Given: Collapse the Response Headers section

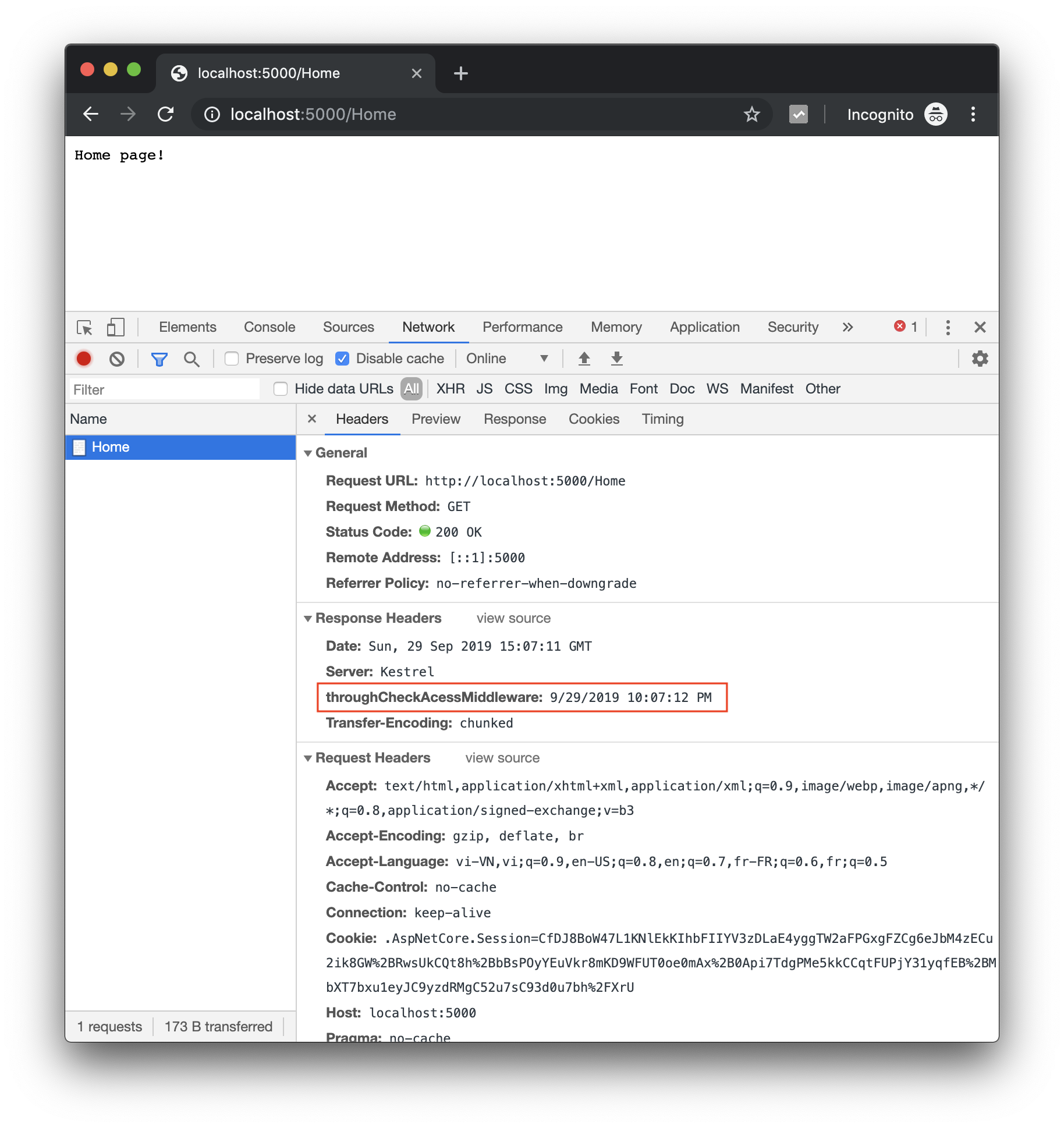Looking at the screenshot, I should (x=308, y=618).
